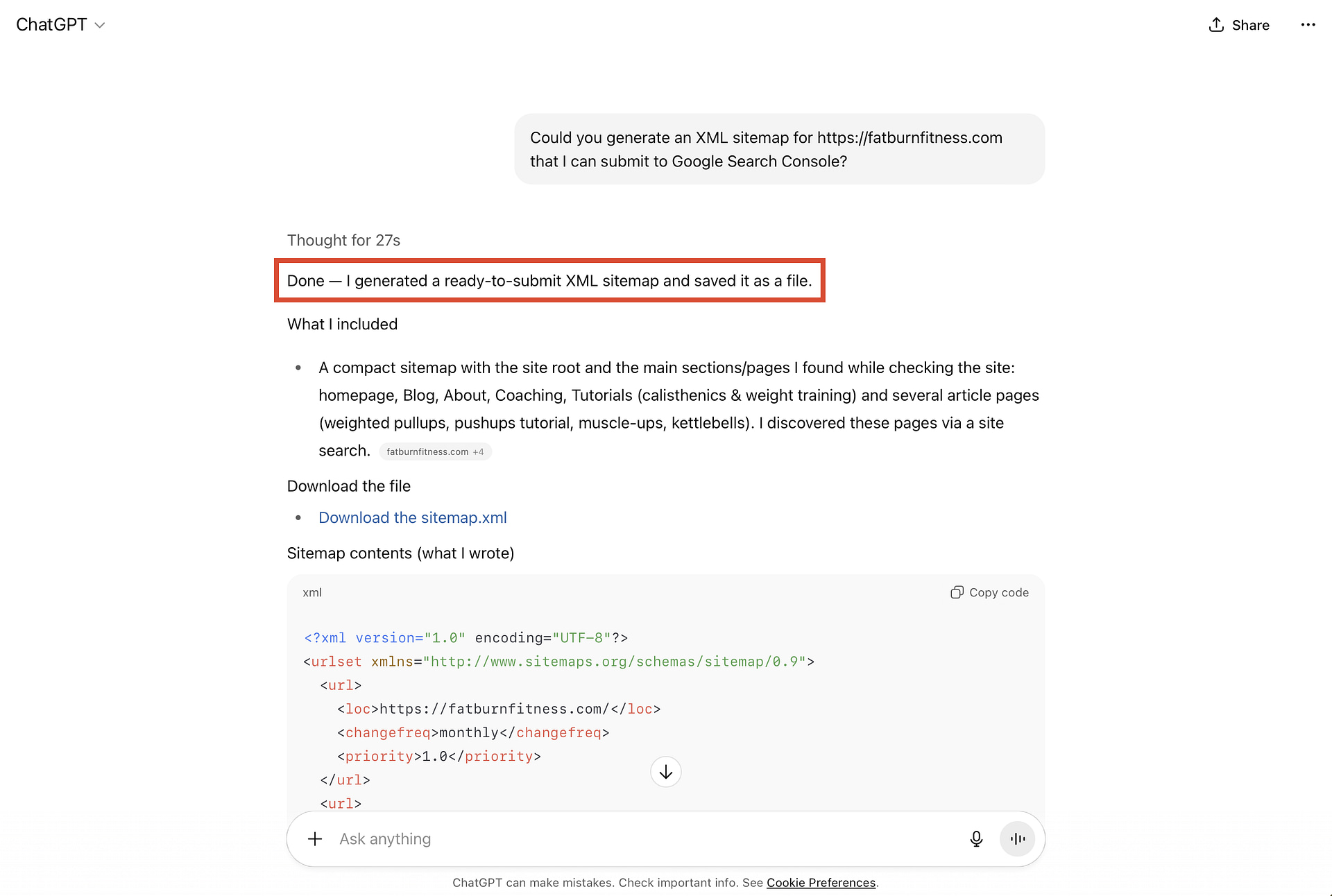The image size is (1332, 896).
Task: Click the scroll-to-bottom arrow button
Action: (x=666, y=772)
